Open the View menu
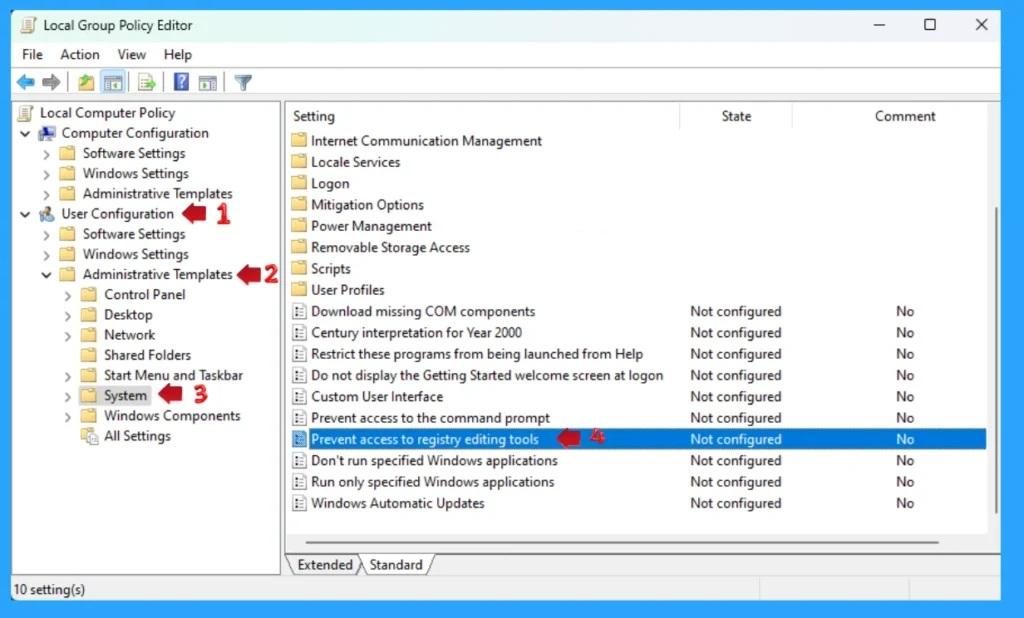The height and width of the screenshot is (618, 1024). click(131, 55)
